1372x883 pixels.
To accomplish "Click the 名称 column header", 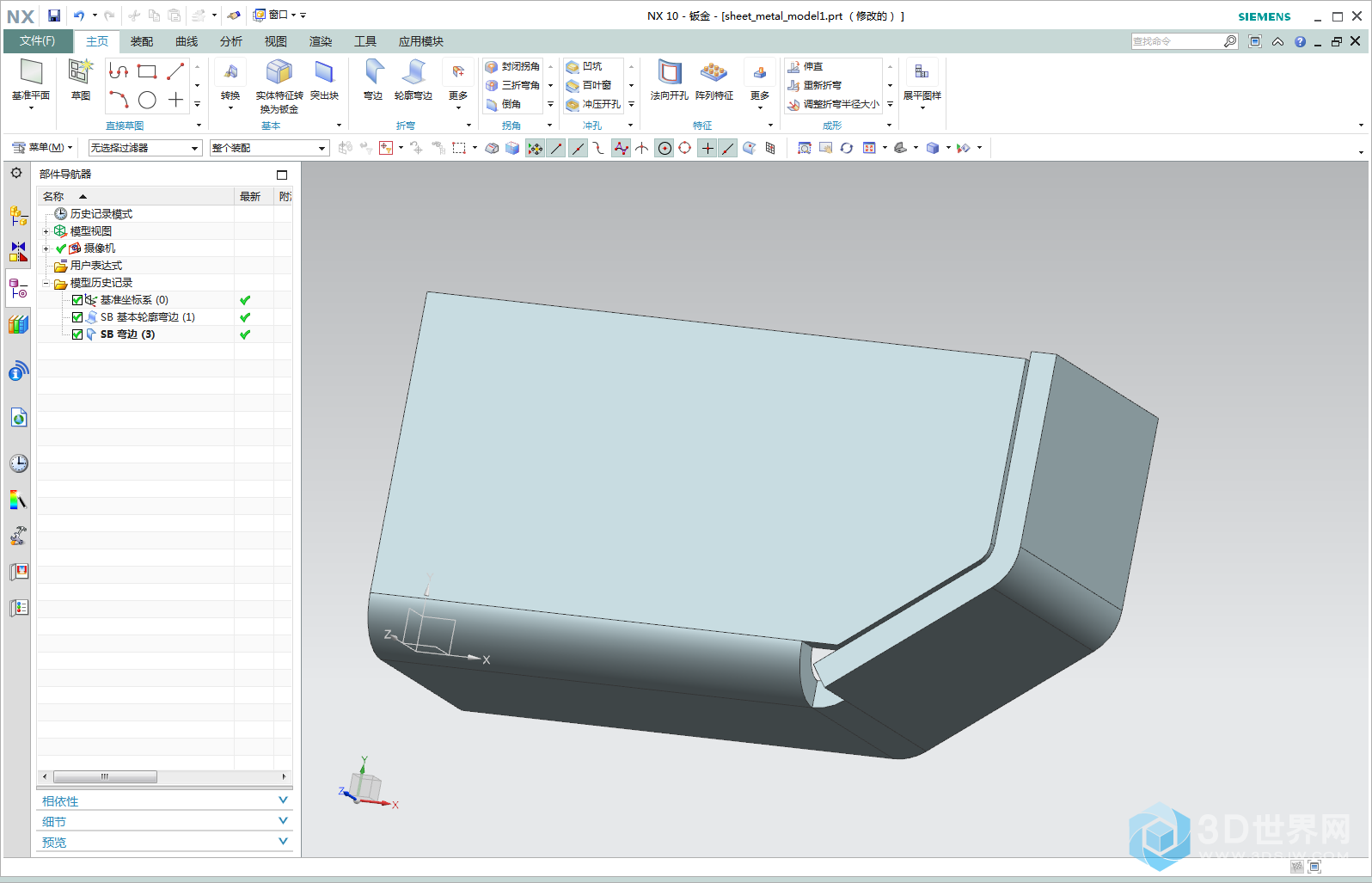I will 136,196.
